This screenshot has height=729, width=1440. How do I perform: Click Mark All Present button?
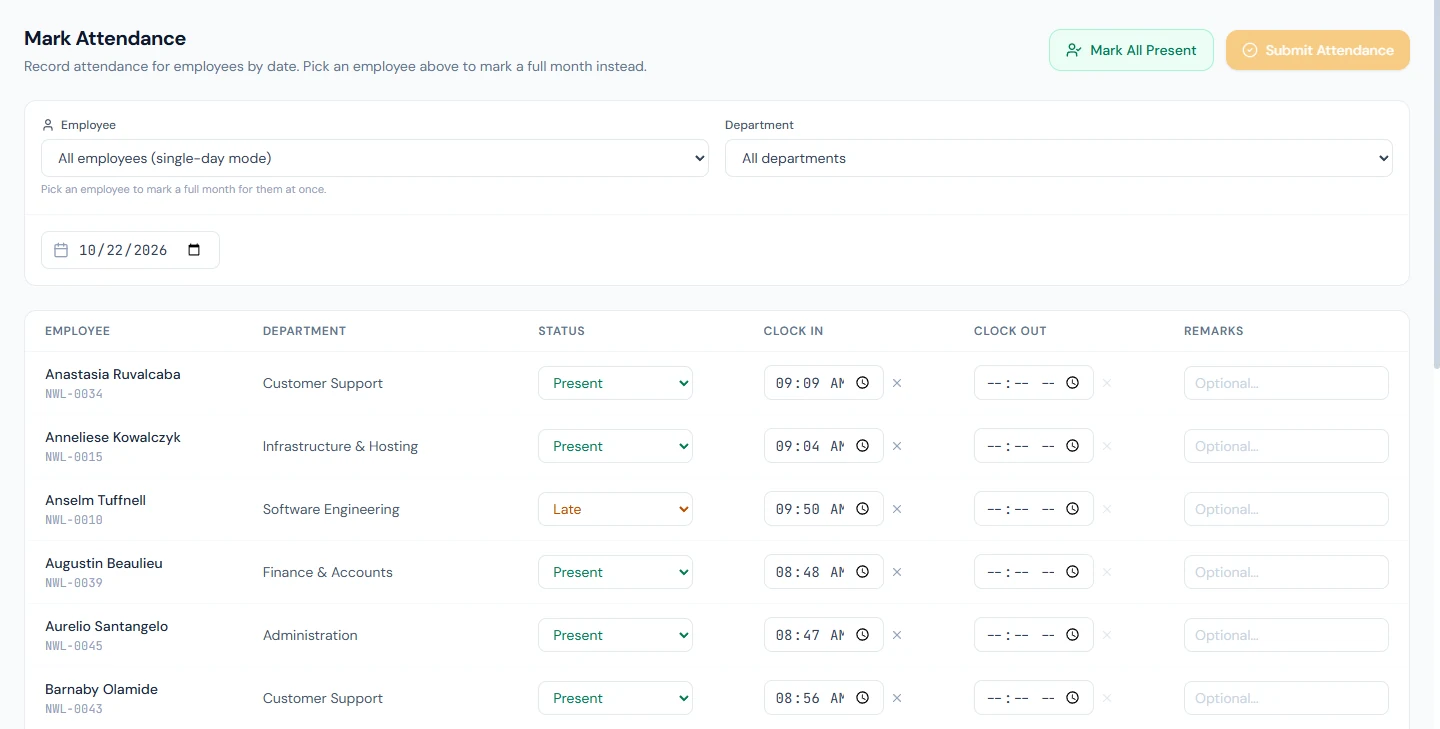tap(1131, 50)
